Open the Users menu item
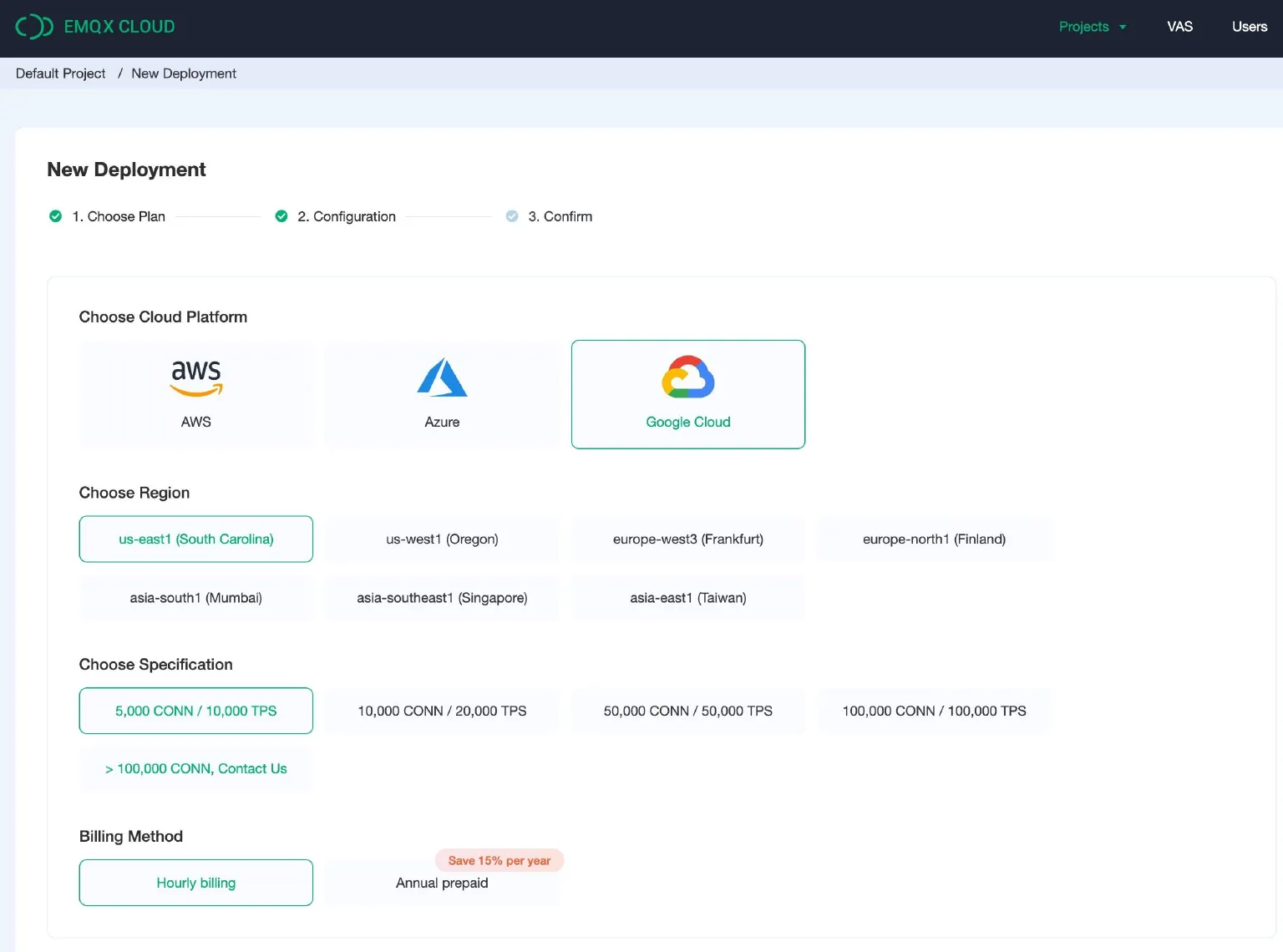1283x952 pixels. pos(1249,27)
